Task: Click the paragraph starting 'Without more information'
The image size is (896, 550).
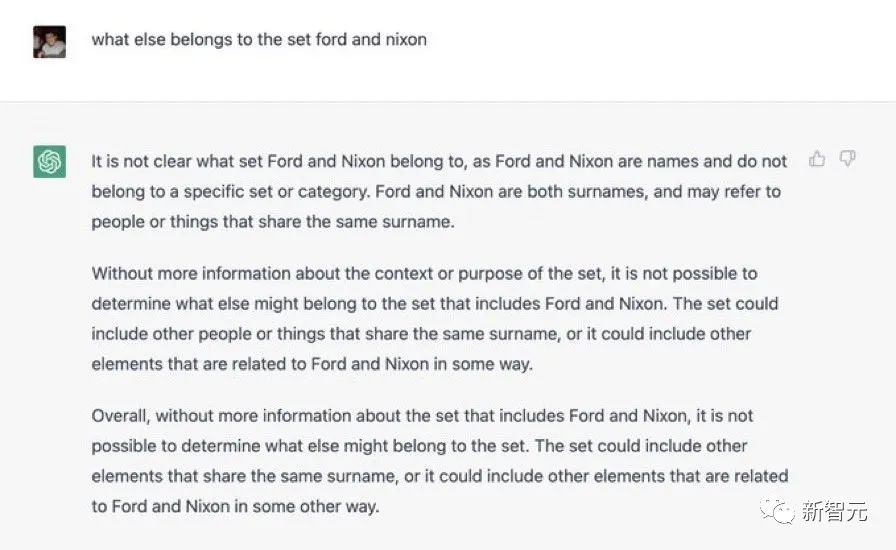Action: (x=435, y=318)
